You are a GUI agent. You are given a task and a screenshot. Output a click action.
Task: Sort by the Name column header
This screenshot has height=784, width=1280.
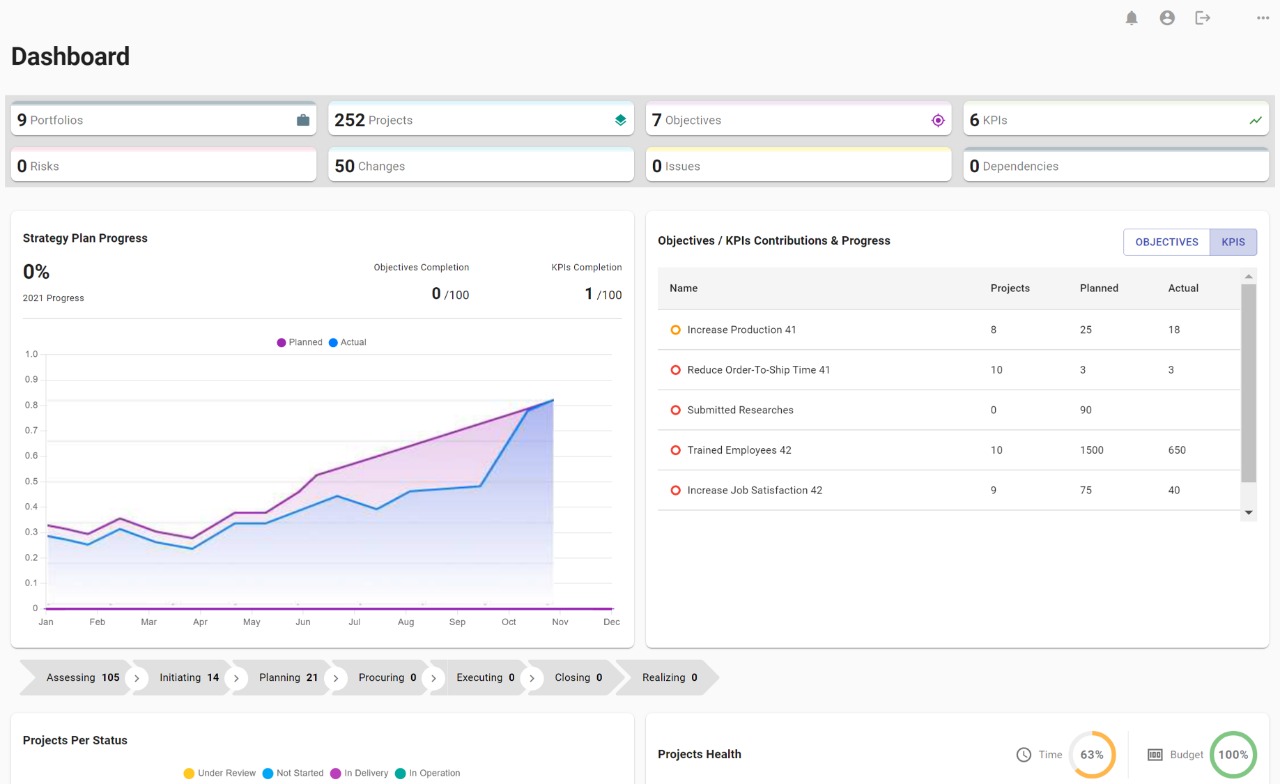[684, 288]
